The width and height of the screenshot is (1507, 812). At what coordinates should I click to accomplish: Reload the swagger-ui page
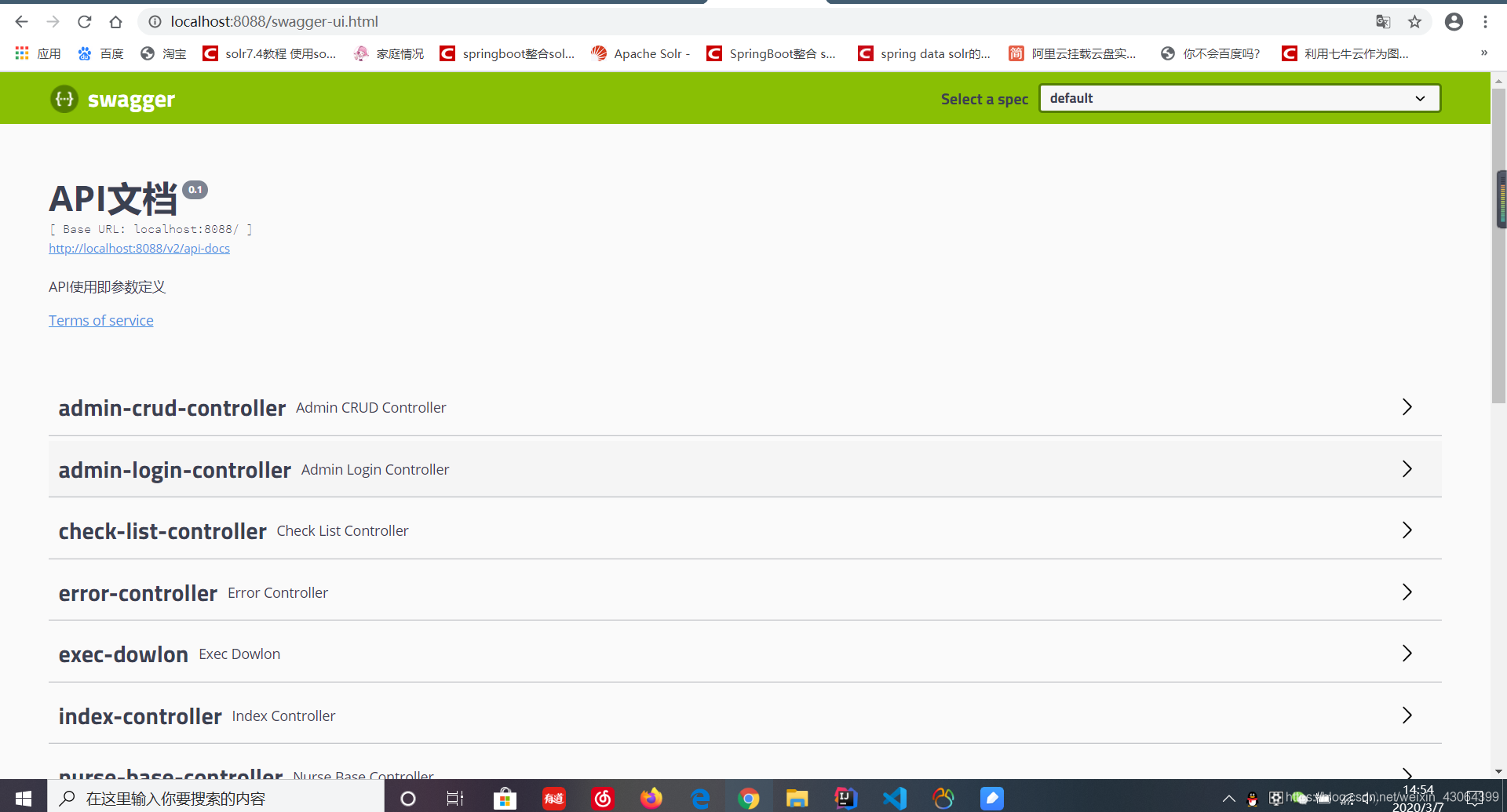click(x=85, y=22)
